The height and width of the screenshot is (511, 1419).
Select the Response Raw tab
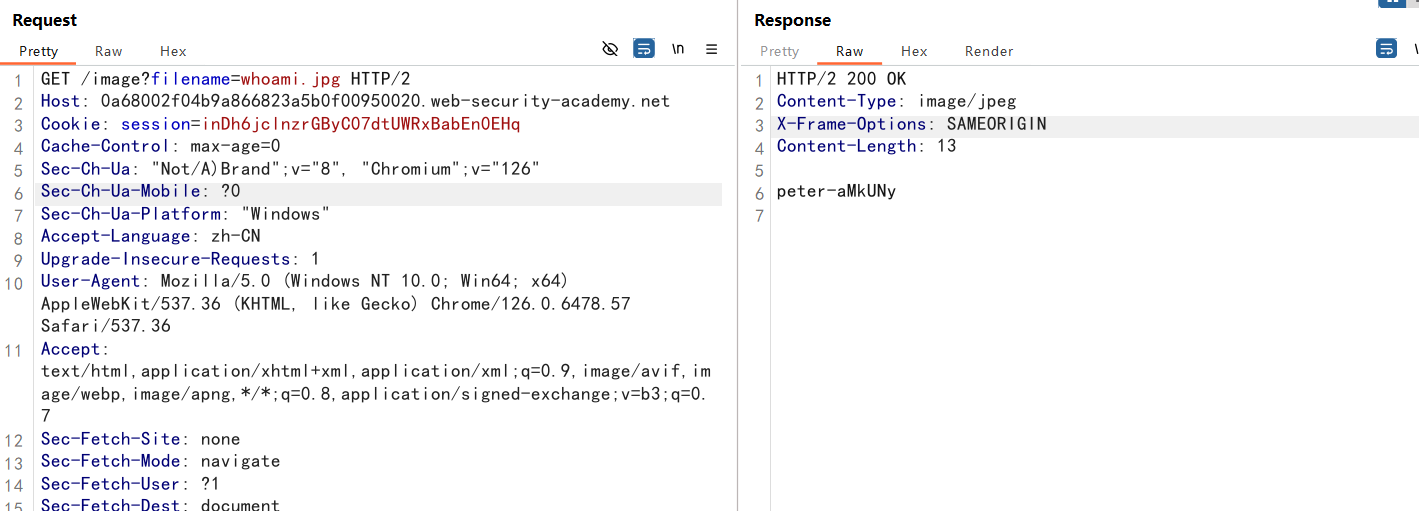pyautogui.click(x=849, y=51)
